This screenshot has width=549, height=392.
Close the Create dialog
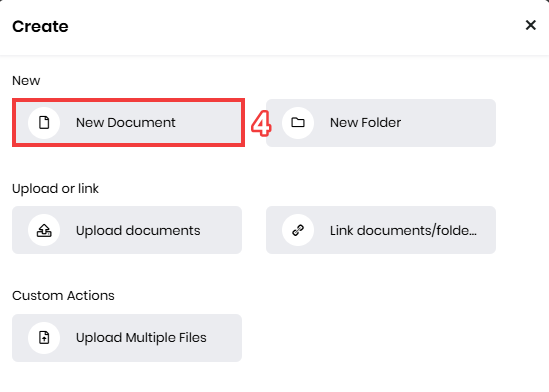point(531,25)
